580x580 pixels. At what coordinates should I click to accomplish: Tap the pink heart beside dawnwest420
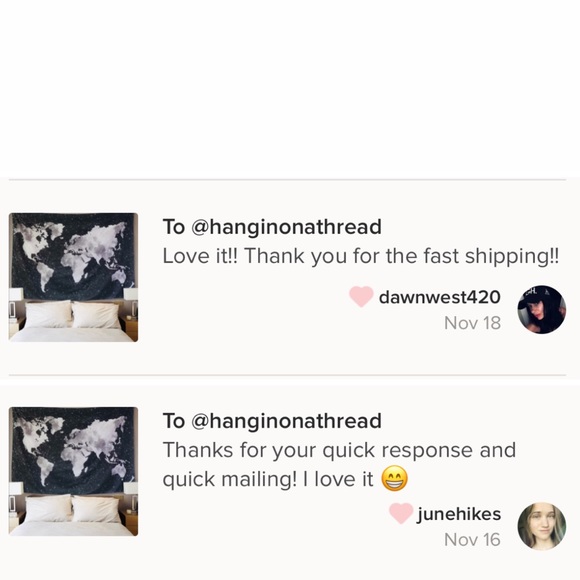[x=361, y=297]
